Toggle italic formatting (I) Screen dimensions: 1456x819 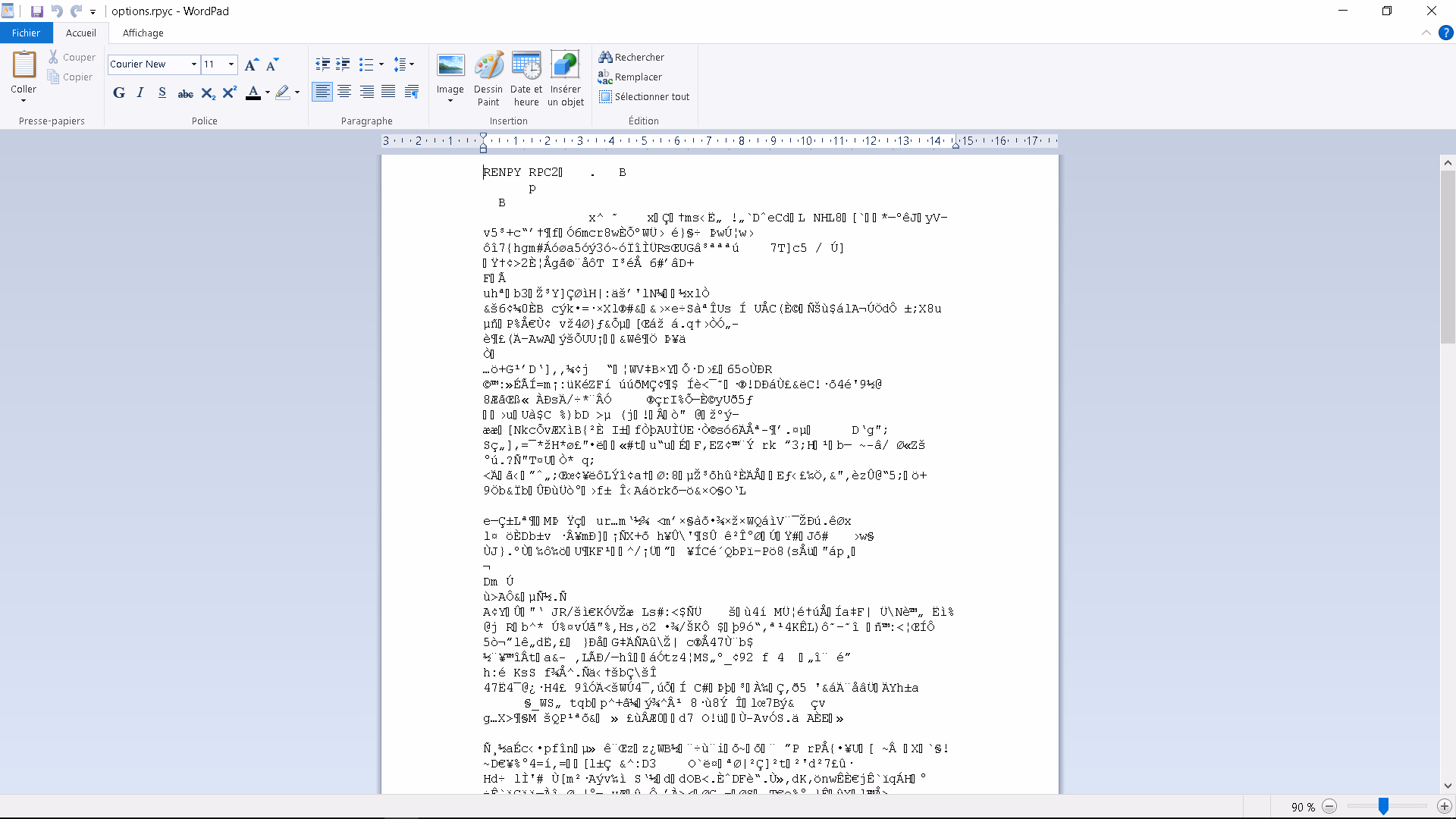click(140, 93)
